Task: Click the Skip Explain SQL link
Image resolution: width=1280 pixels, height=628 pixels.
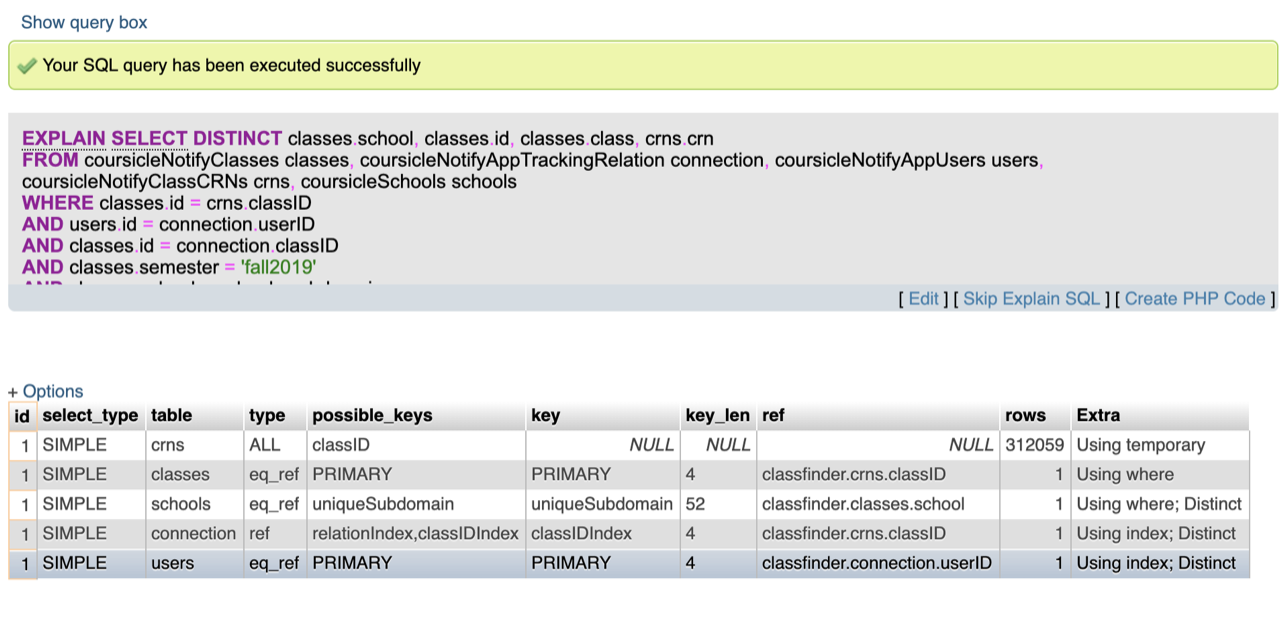Action: click(x=1031, y=298)
